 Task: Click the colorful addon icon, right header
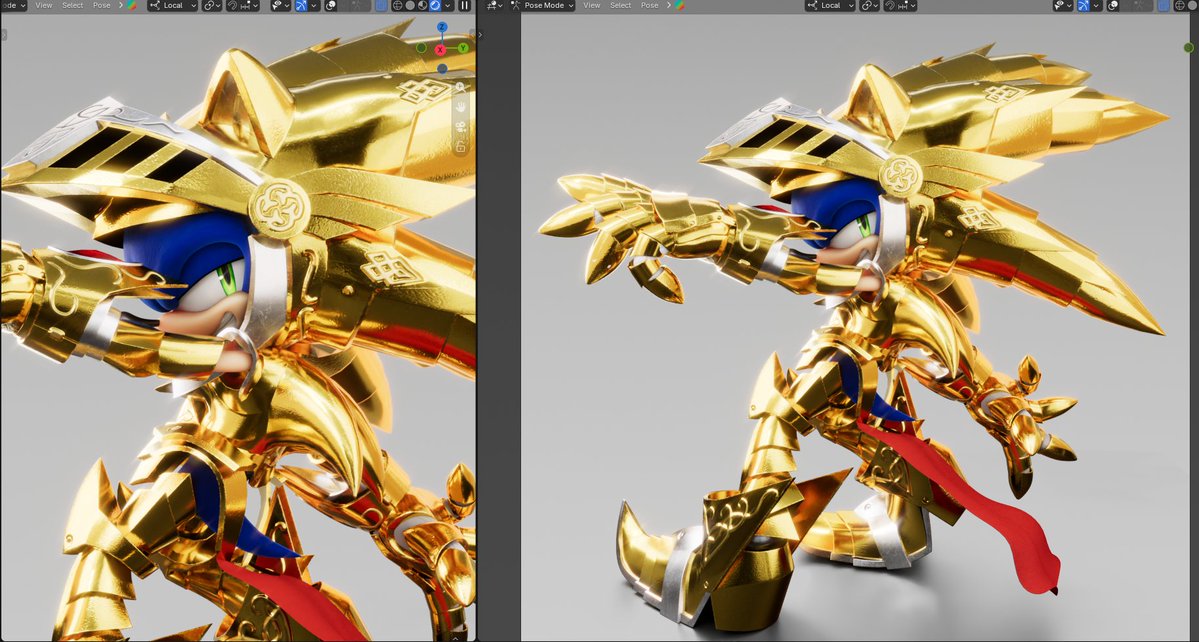click(680, 5)
